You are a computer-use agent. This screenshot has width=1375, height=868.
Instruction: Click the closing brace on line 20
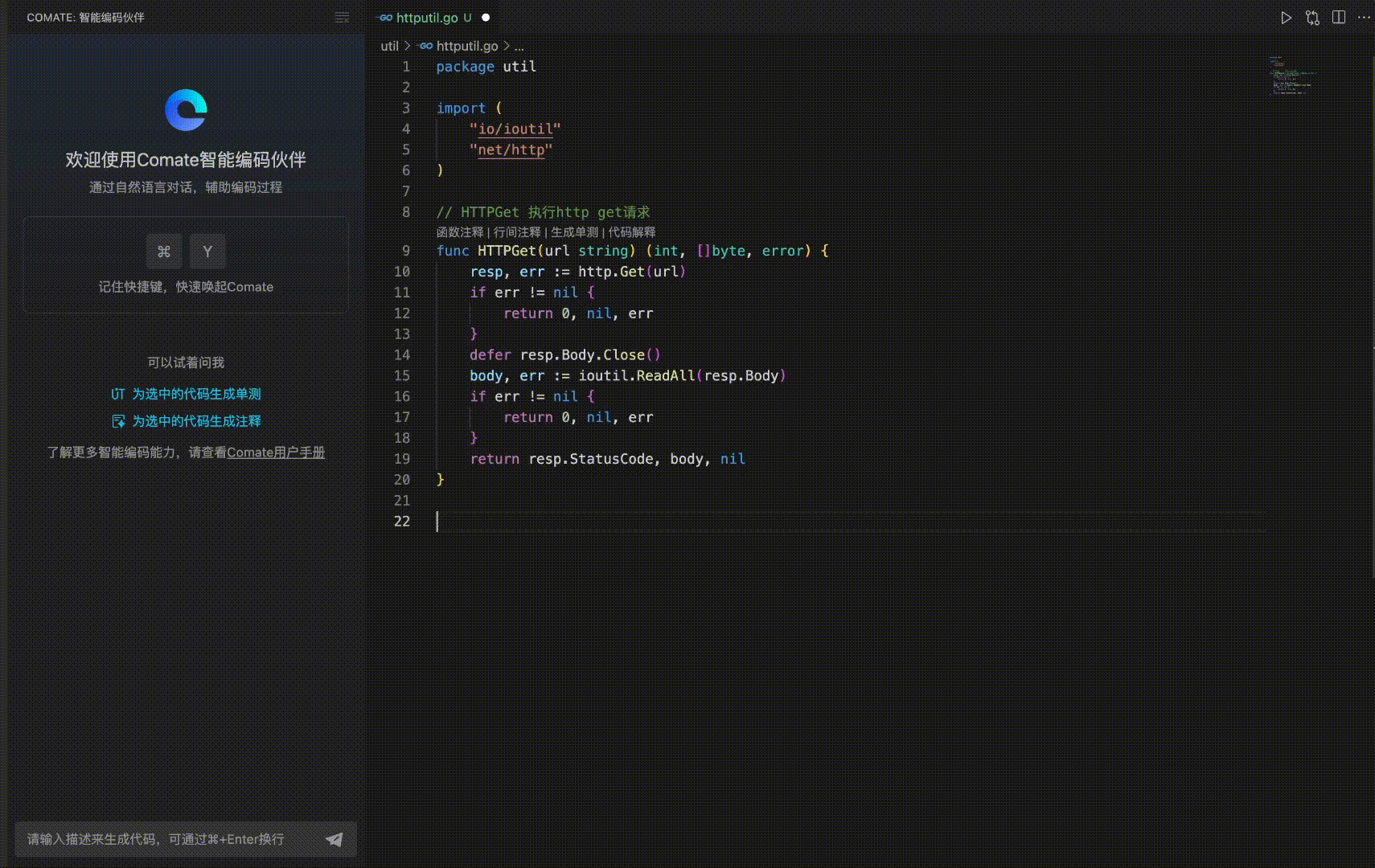[440, 480]
